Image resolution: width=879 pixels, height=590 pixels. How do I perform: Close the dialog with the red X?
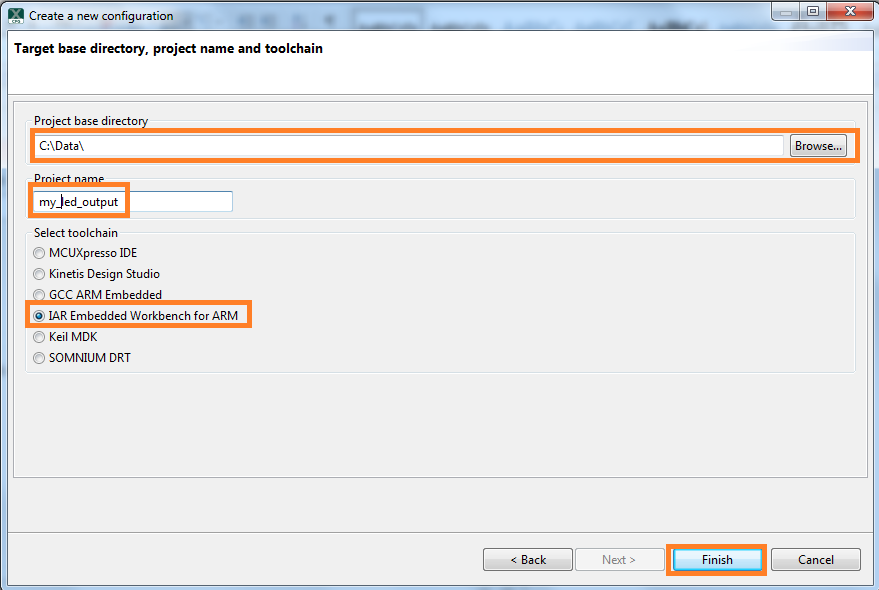pos(847,12)
